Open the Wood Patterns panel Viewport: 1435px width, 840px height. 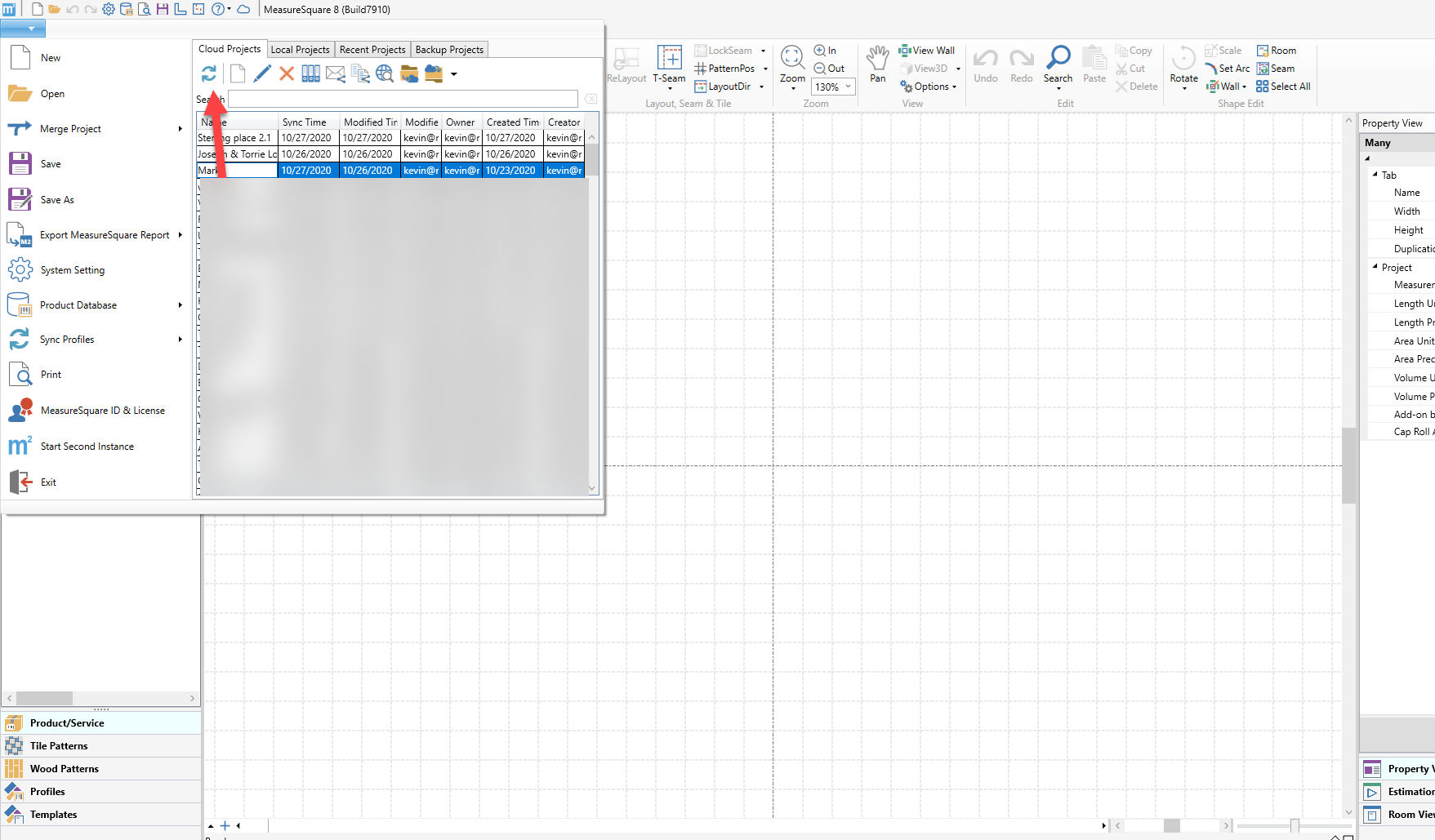tap(101, 769)
